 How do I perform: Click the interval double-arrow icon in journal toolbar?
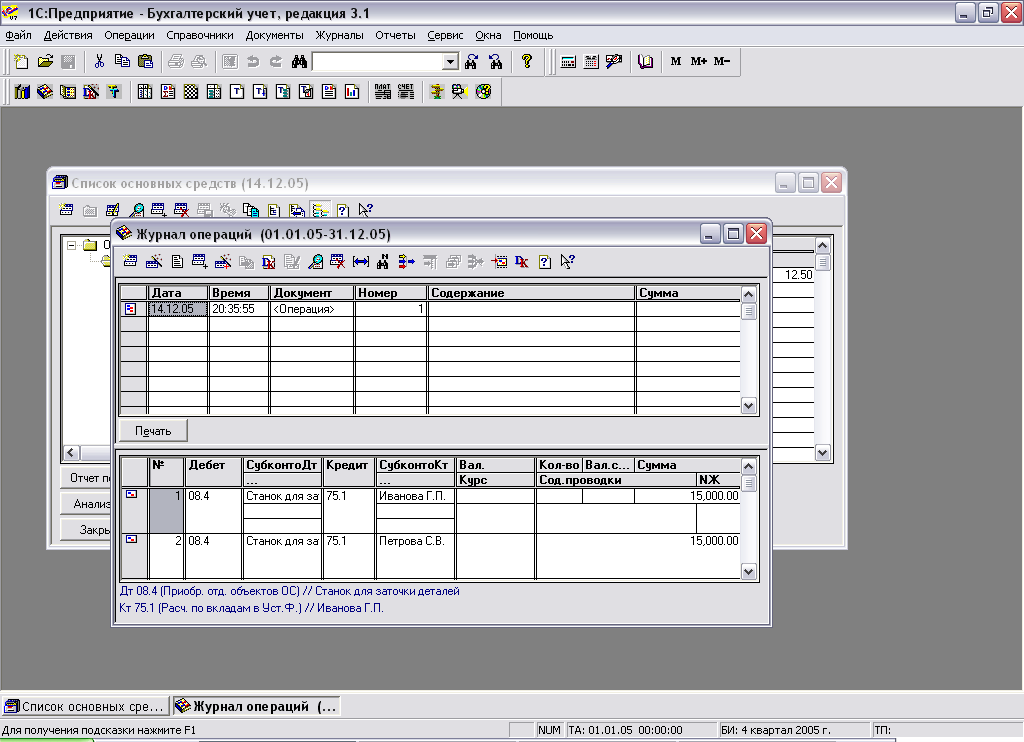[x=360, y=262]
